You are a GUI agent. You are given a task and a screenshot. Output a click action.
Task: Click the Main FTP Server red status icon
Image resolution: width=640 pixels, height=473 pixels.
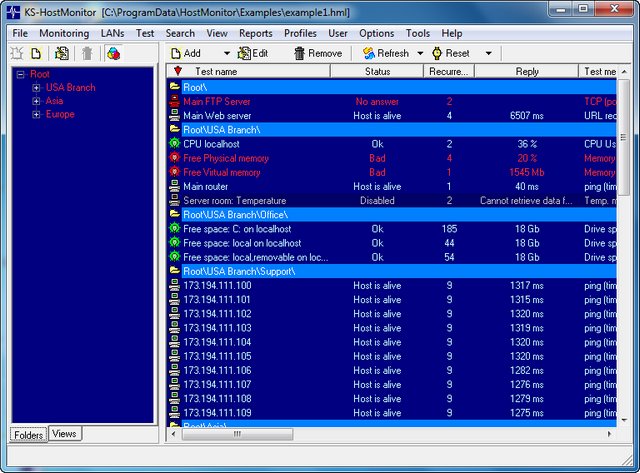175,102
